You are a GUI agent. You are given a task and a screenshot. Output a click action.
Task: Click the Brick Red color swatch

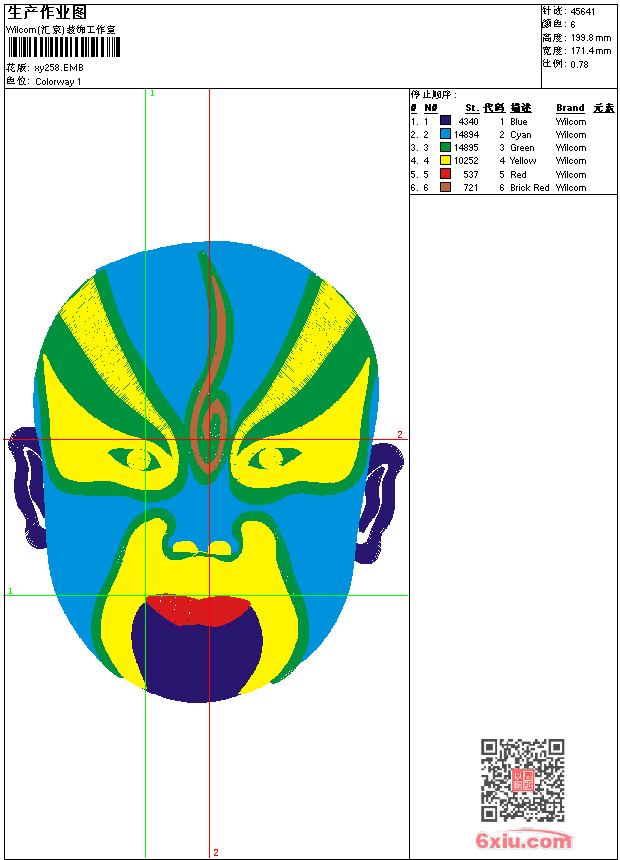(446, 187)
